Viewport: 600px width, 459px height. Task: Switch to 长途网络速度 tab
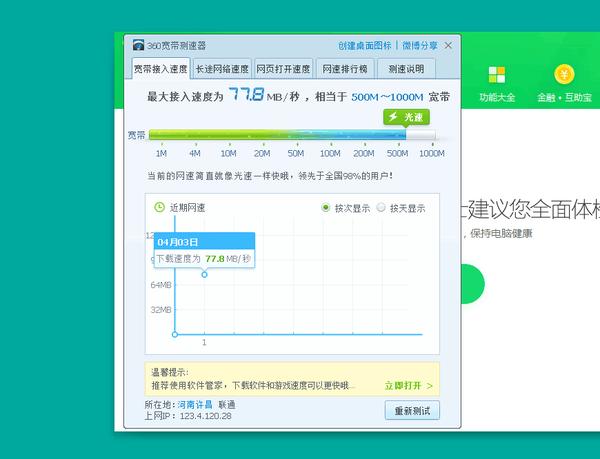[222, 69]
